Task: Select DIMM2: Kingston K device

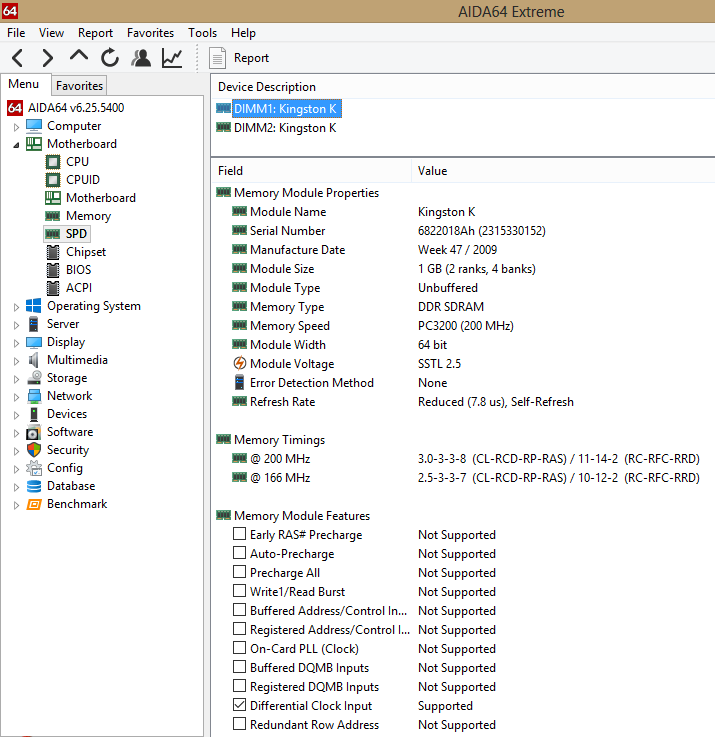Action: pyautogui.click(x=285, y=128)
